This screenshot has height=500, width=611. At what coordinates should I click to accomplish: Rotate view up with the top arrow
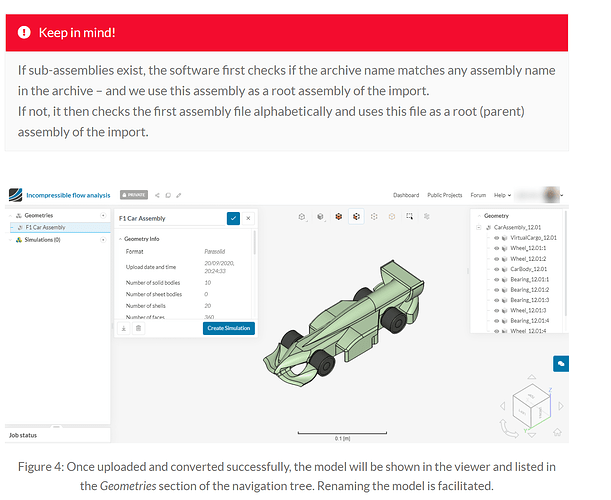pos(532,377)
